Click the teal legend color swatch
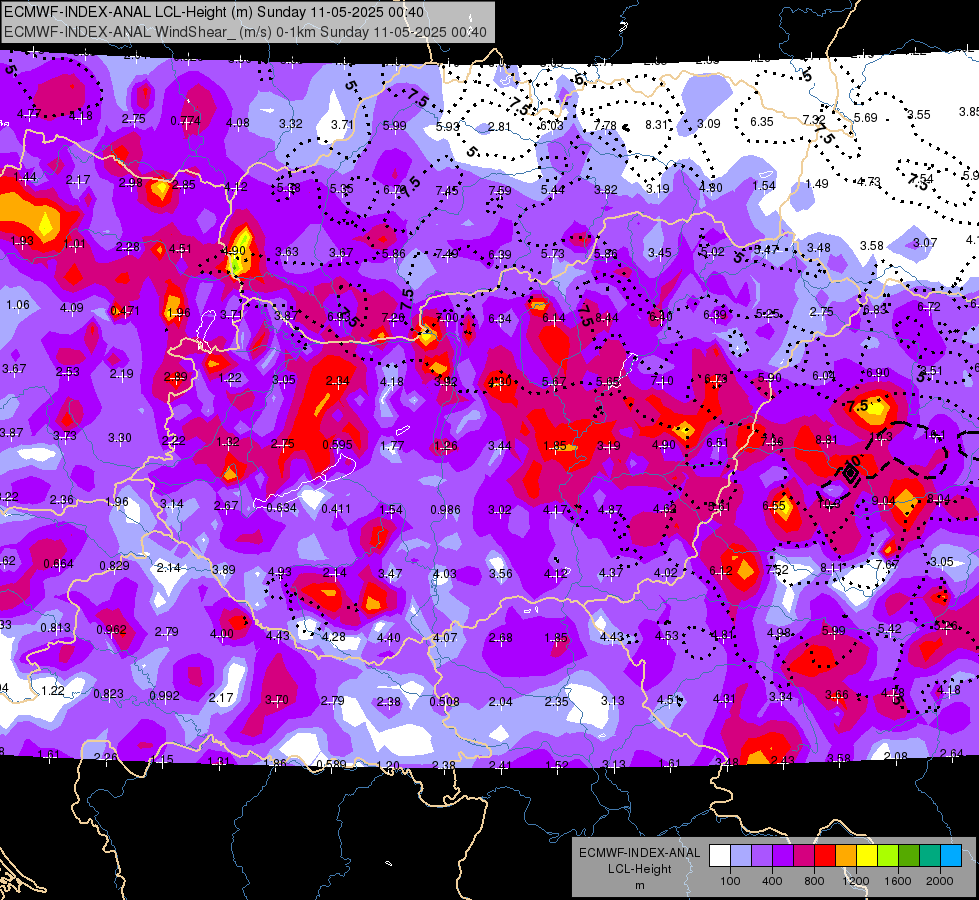Screen dimensions: 979x900 930,856
